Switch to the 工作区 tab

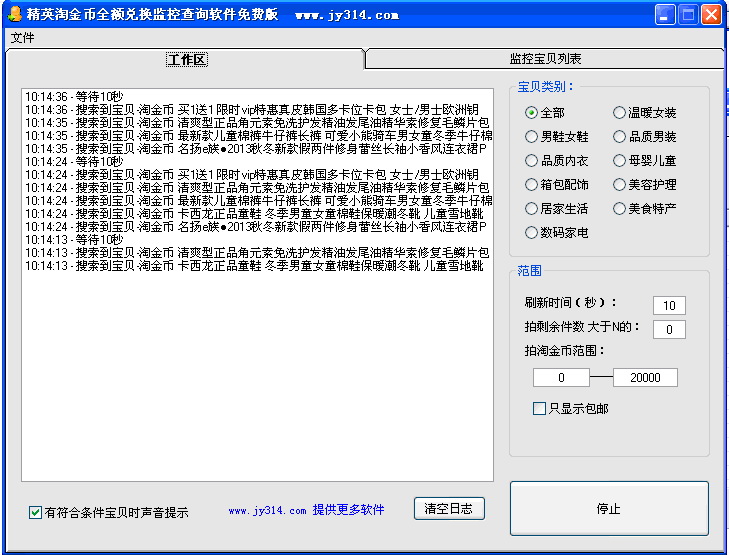point(186,60)
